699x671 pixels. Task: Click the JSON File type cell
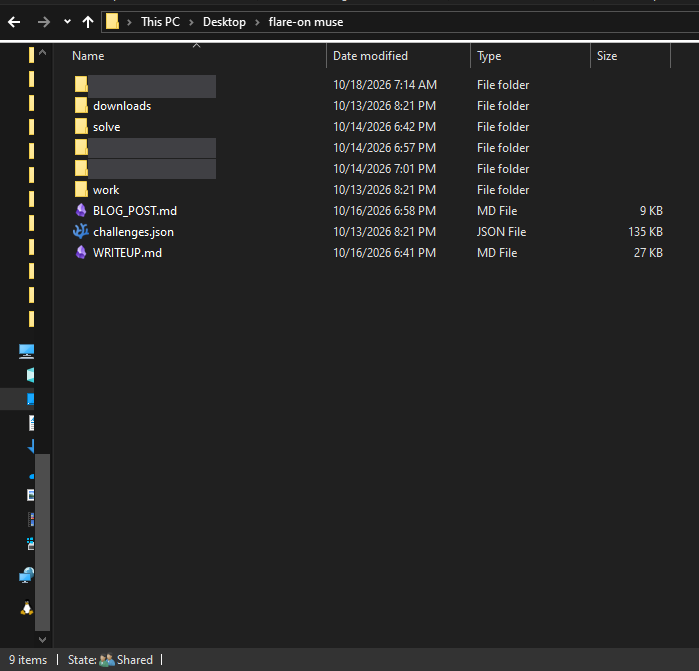coord(502,232)
